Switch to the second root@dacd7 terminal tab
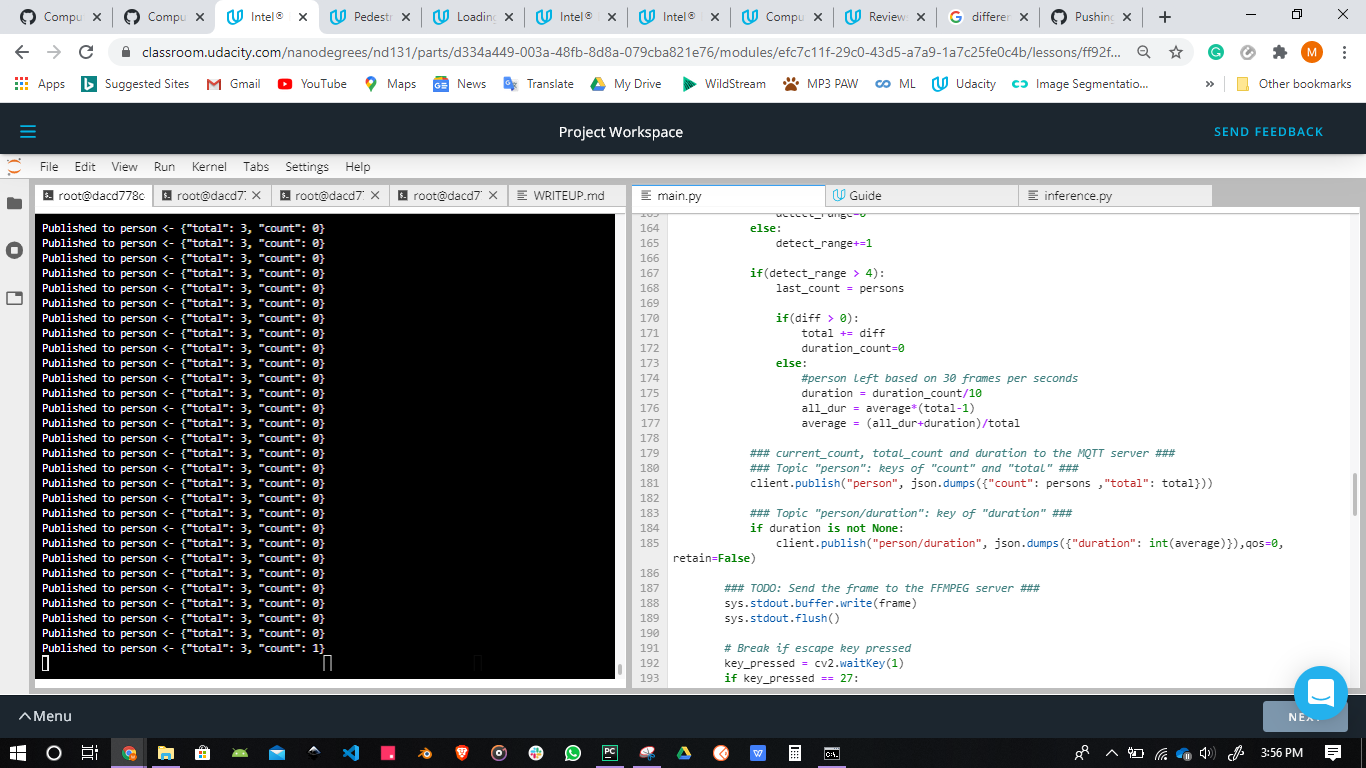The width and height of the screenshot is (1366, 768). coord(211,196)
